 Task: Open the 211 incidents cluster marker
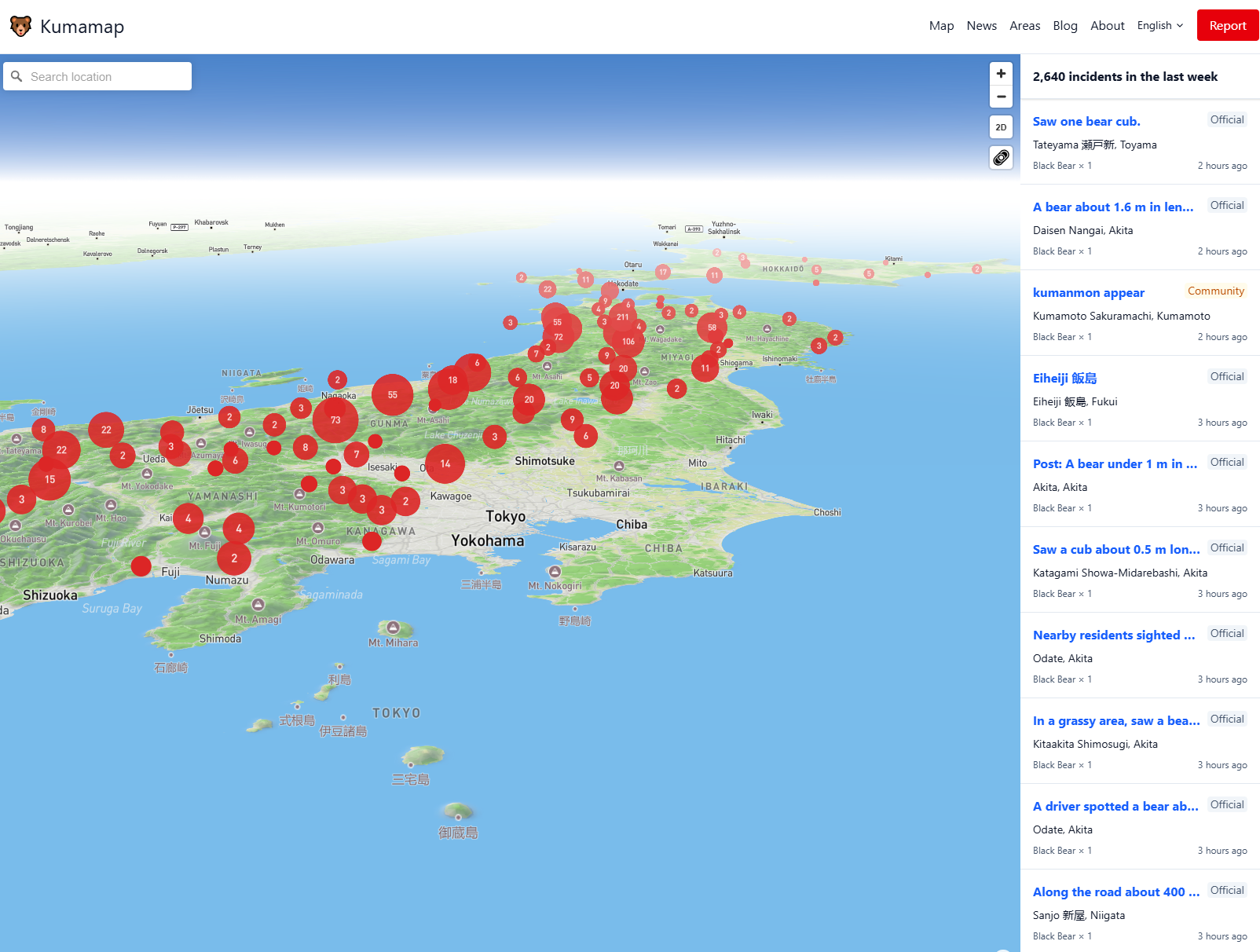[622, 317]
